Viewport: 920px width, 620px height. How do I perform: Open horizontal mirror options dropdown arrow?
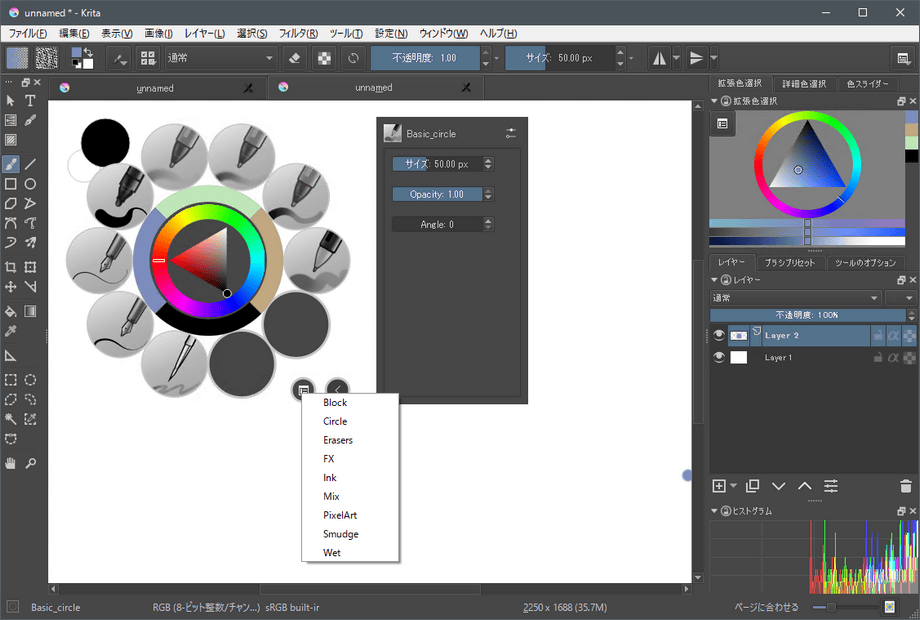(x=677, y=58)
